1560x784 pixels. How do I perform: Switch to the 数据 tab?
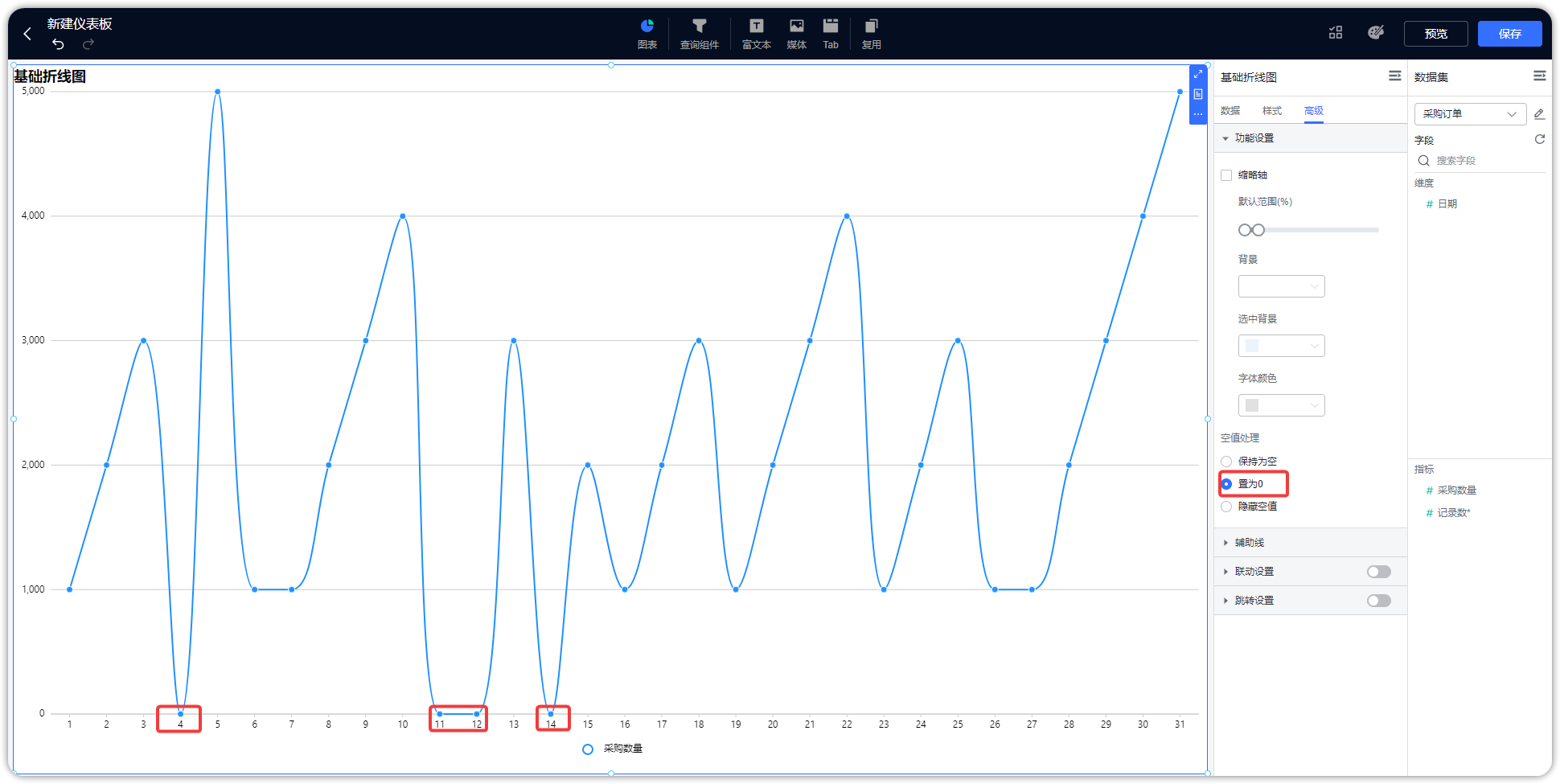click(1230, 111)
